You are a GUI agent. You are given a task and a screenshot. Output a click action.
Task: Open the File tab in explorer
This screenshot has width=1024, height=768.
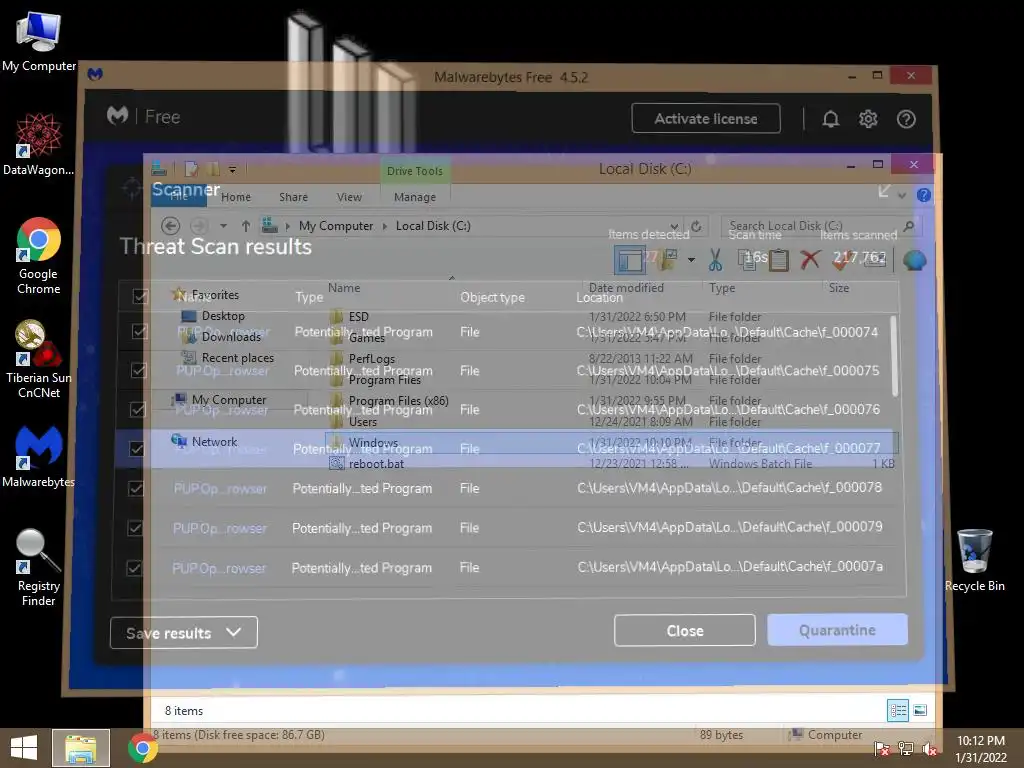coord(179,197)
